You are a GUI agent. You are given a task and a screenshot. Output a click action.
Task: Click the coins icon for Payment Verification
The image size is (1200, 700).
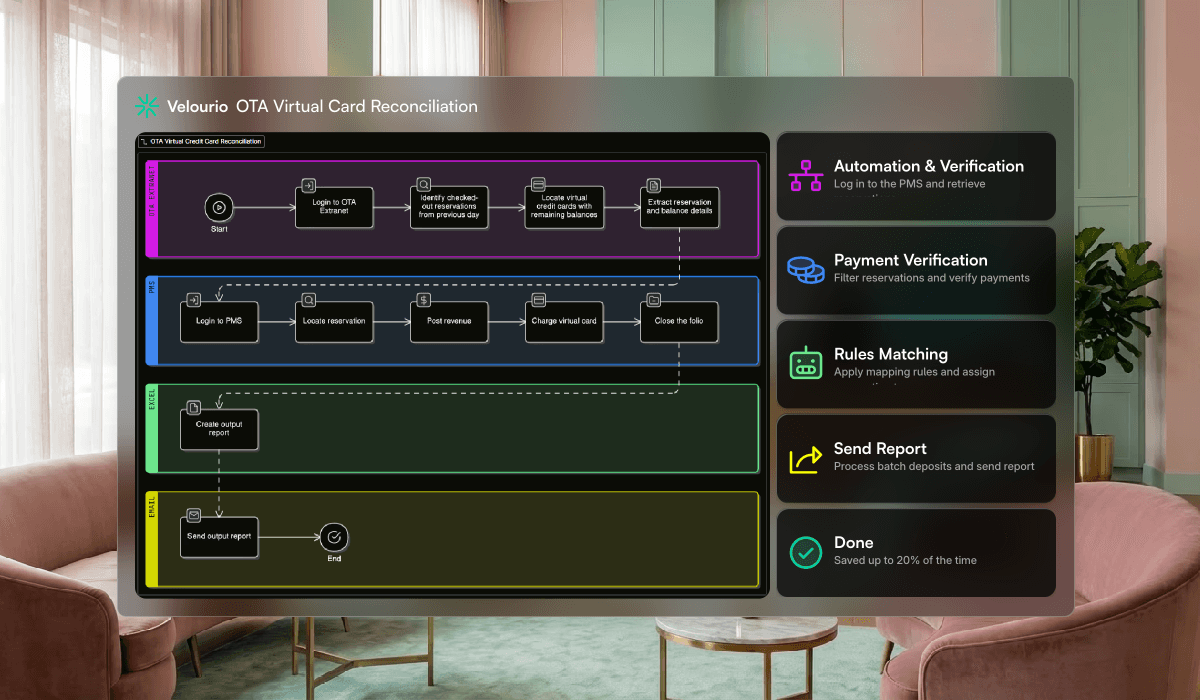pos(805,269)
